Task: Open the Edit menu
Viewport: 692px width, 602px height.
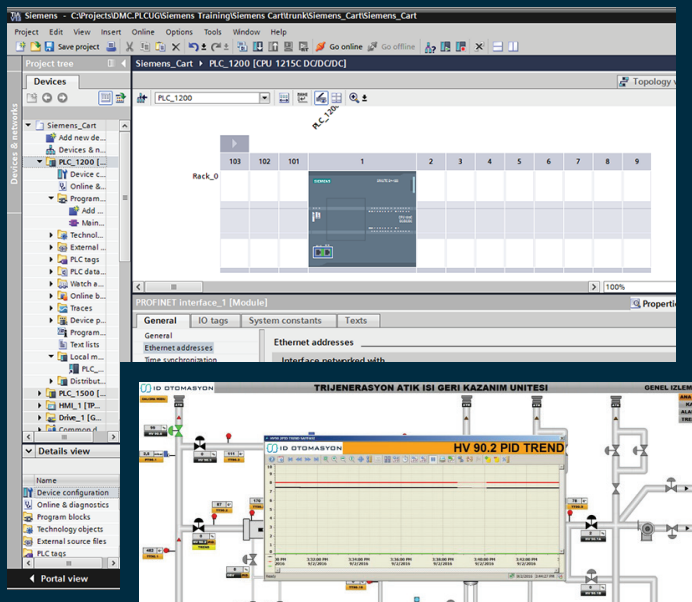Action: click(x=56, y=32)
